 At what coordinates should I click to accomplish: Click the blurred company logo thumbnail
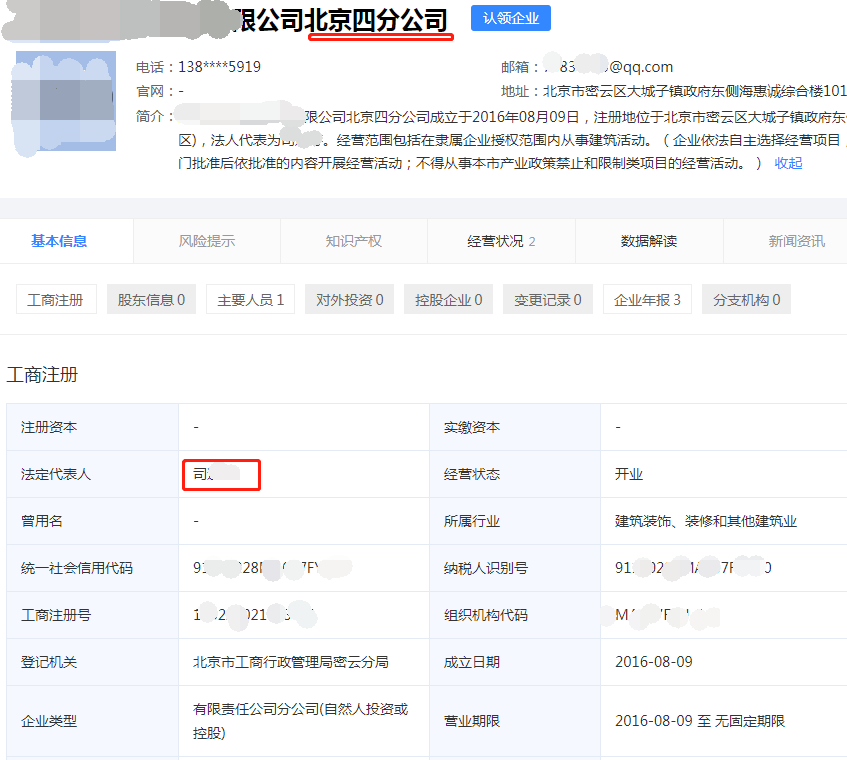tap(66, 101)
